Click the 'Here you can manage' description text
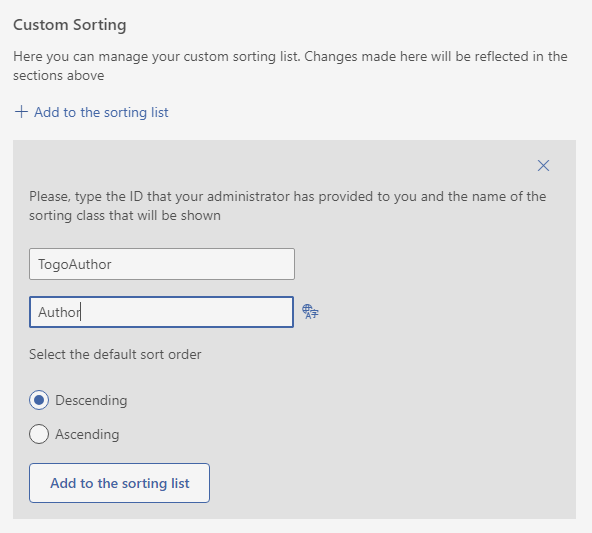The image size is (592, 533). [290, 66]
